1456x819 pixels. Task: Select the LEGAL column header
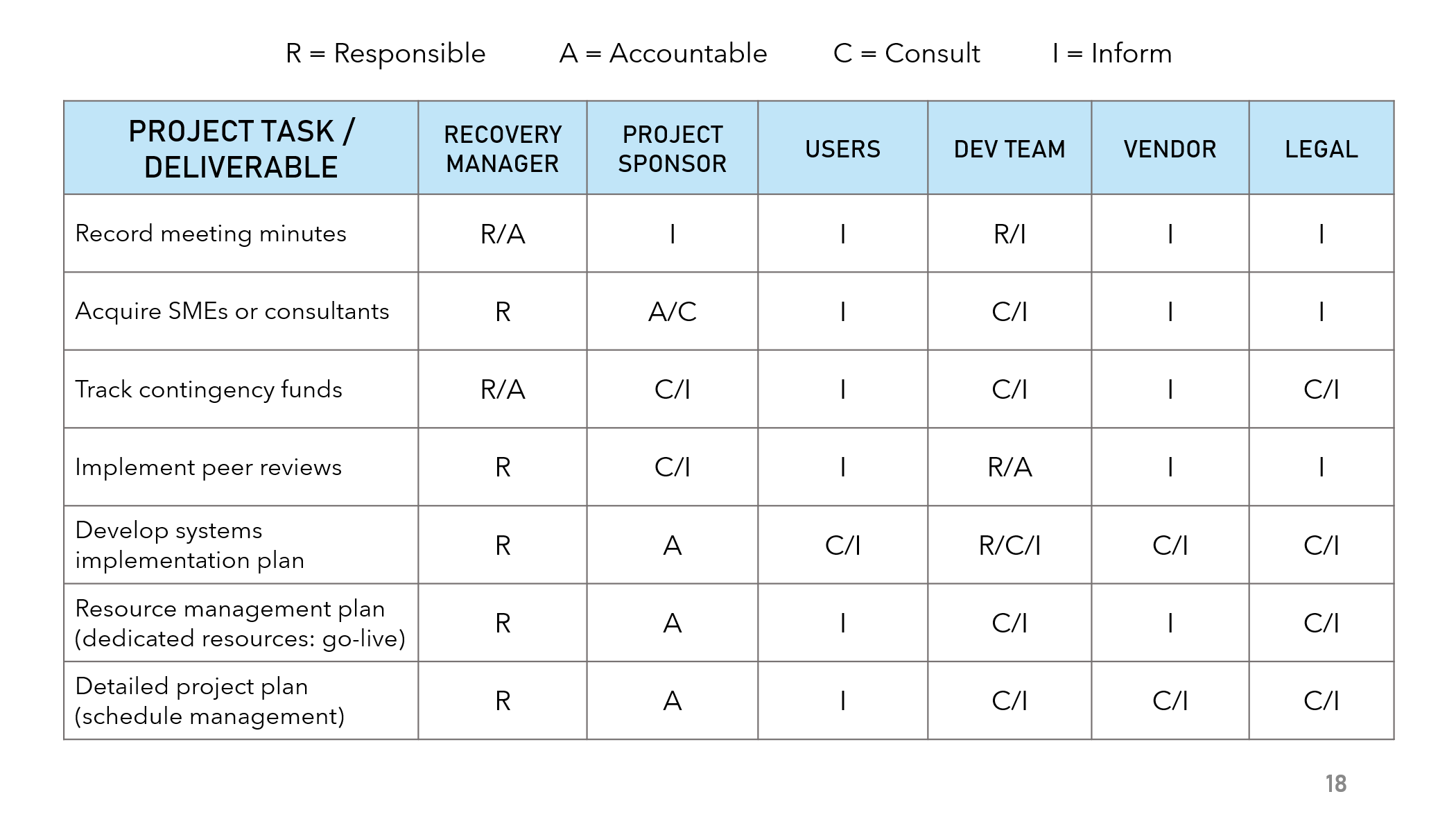(1321, 148)
